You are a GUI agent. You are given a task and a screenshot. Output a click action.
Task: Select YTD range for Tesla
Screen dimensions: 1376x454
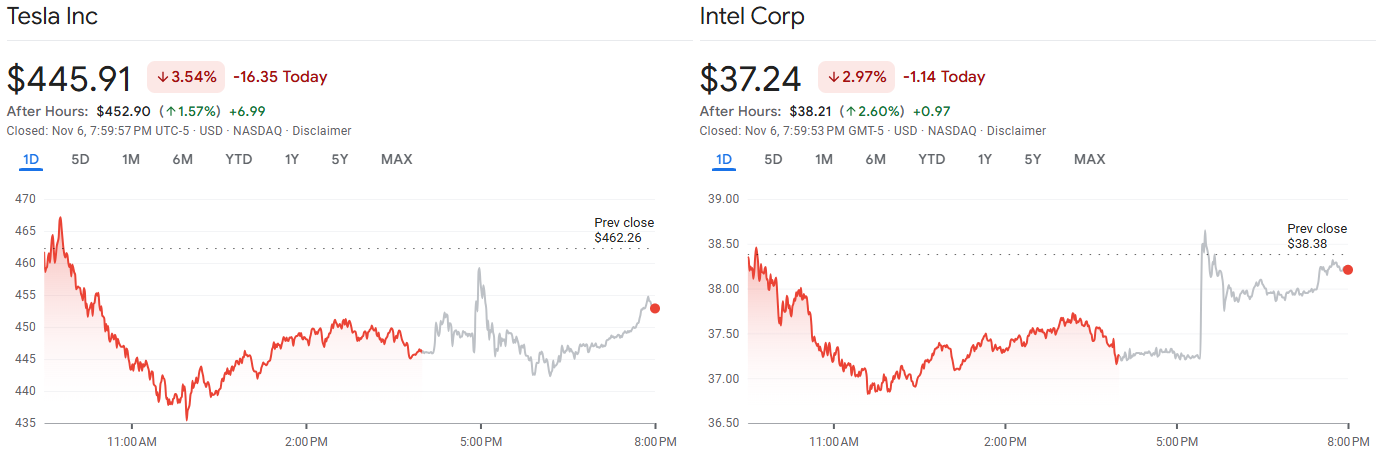238,159
